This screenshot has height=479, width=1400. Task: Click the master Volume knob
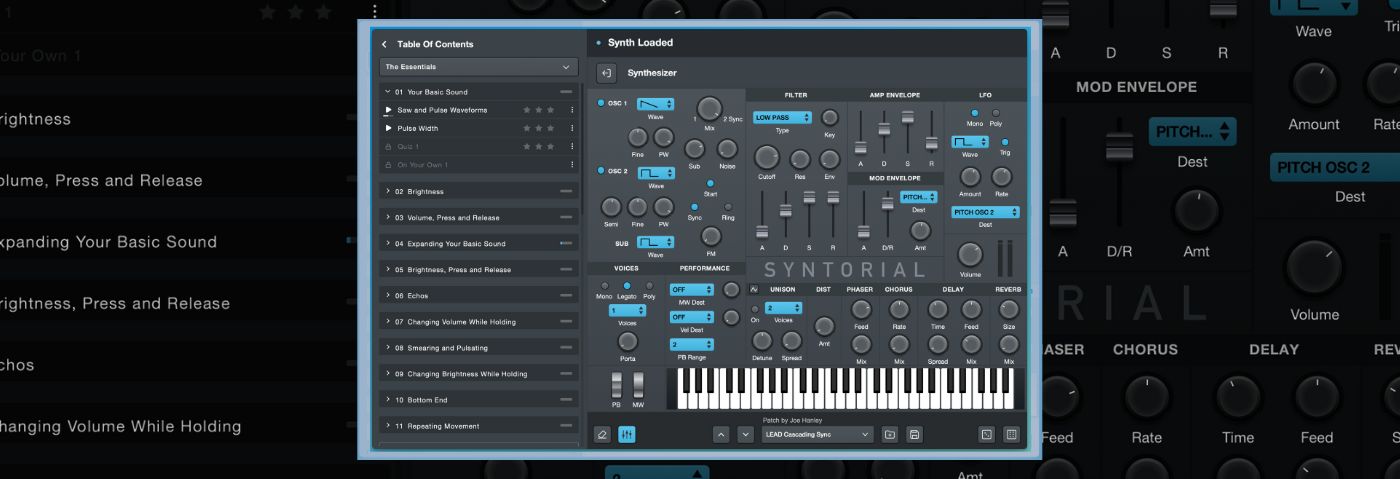pos(970,254)
